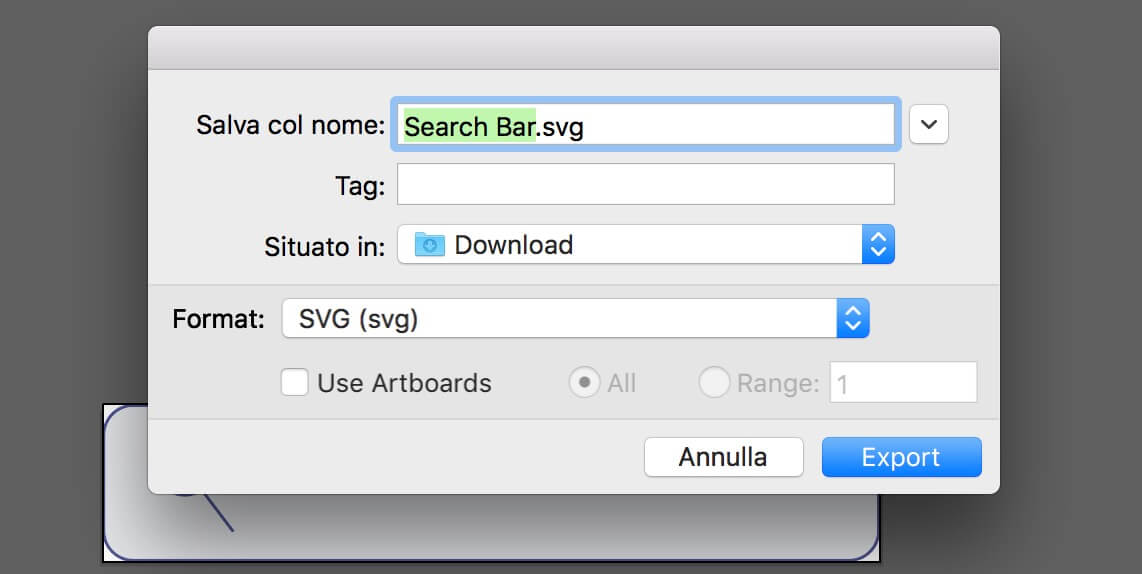
Task: Click the Use Artboards label text
Action: [x=404, y=383]
